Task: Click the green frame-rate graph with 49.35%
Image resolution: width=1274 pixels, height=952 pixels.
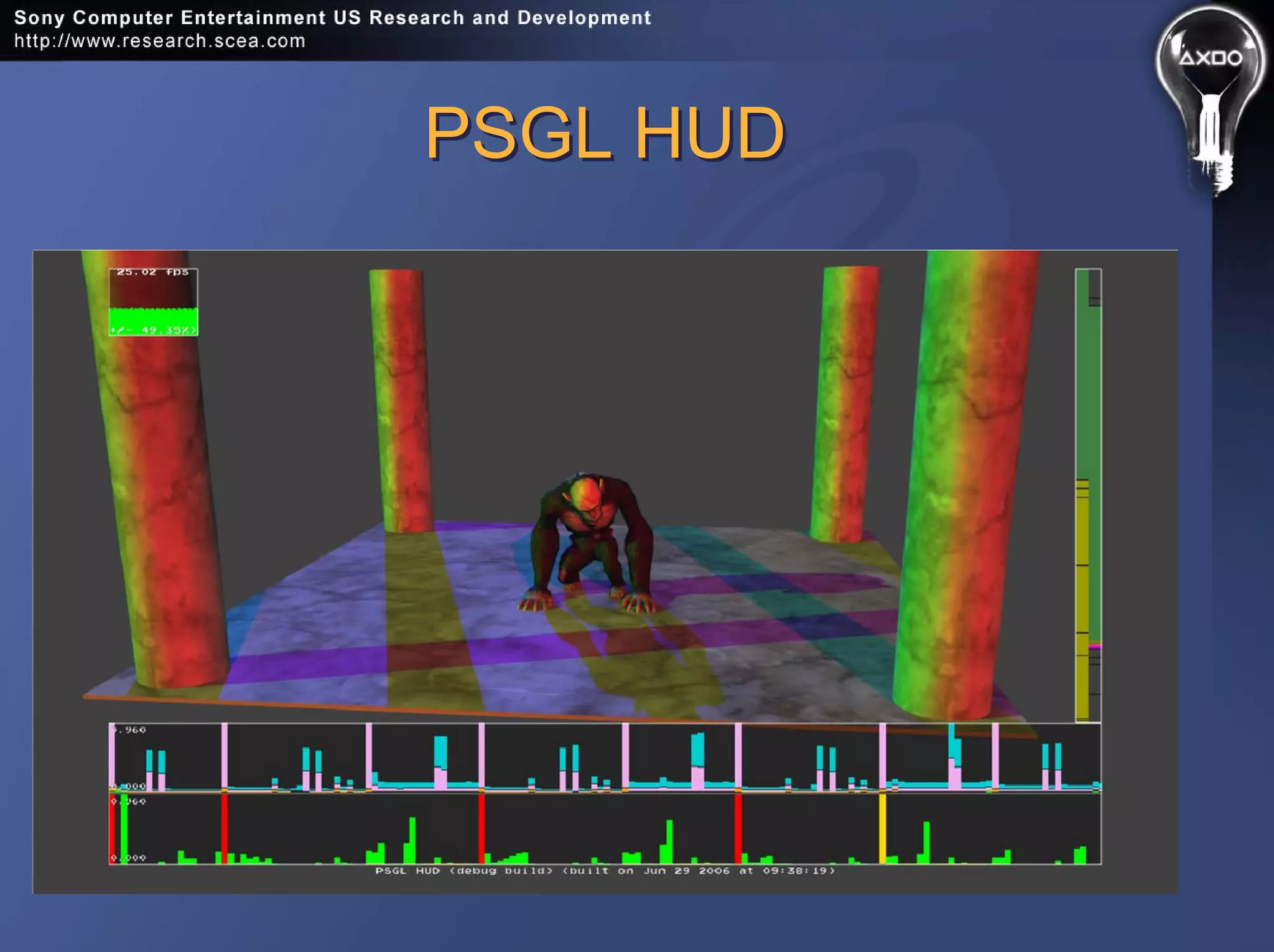Action: (154, 322)
